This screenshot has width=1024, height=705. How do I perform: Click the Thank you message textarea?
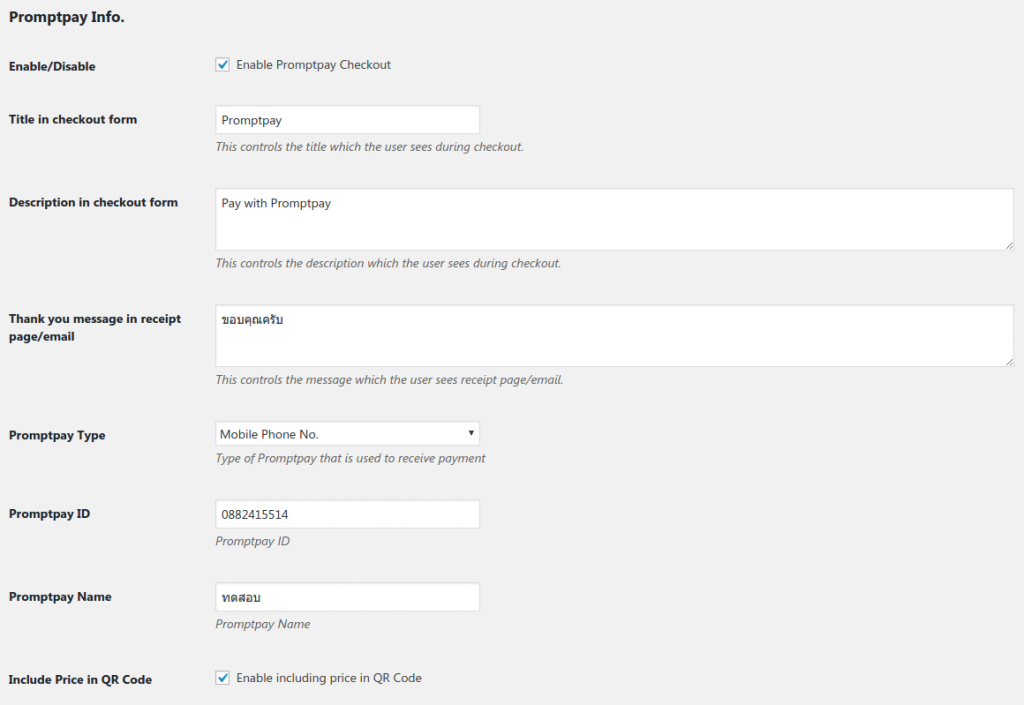[615, 336]
